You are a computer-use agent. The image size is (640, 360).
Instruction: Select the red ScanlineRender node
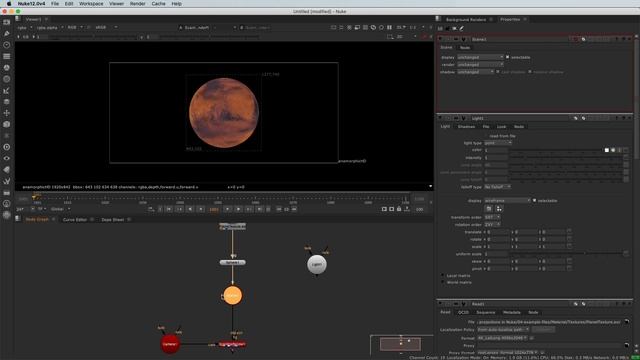(x=232, y=344)
